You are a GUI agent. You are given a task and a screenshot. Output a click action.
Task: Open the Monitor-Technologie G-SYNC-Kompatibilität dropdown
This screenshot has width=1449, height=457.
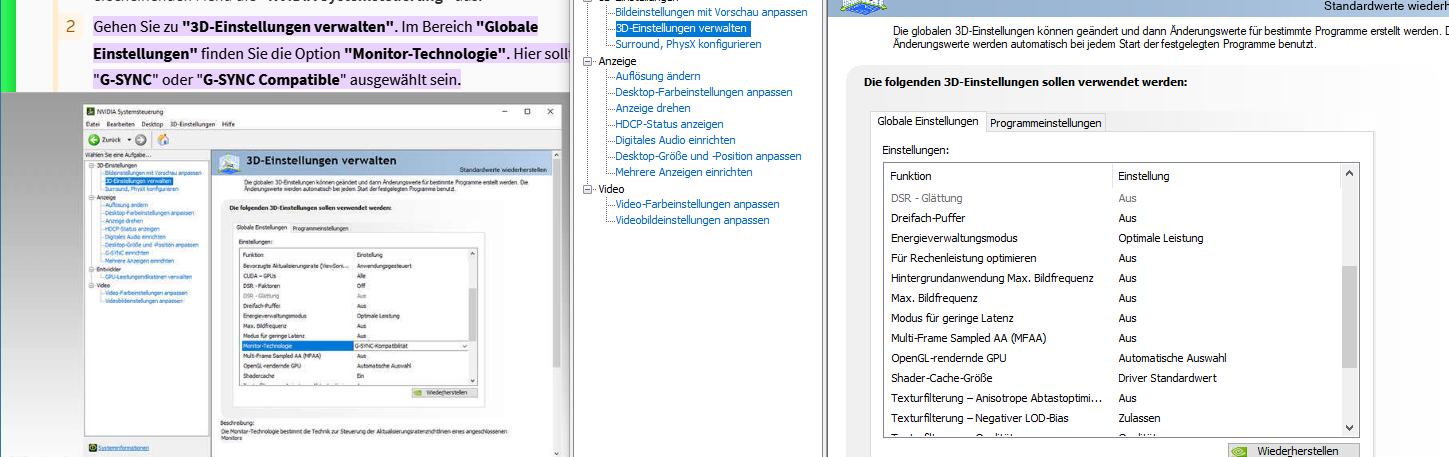(464, 346)
